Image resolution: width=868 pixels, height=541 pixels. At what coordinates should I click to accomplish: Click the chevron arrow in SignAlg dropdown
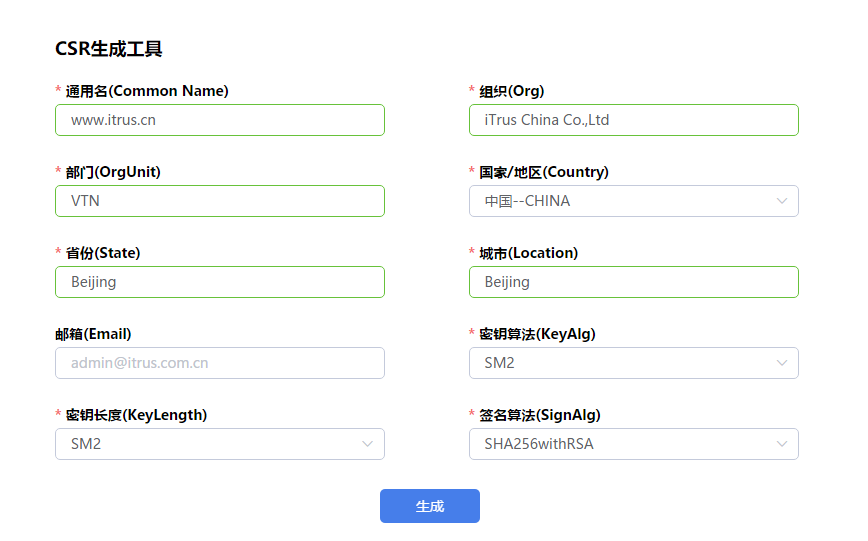tap(782, 444)
